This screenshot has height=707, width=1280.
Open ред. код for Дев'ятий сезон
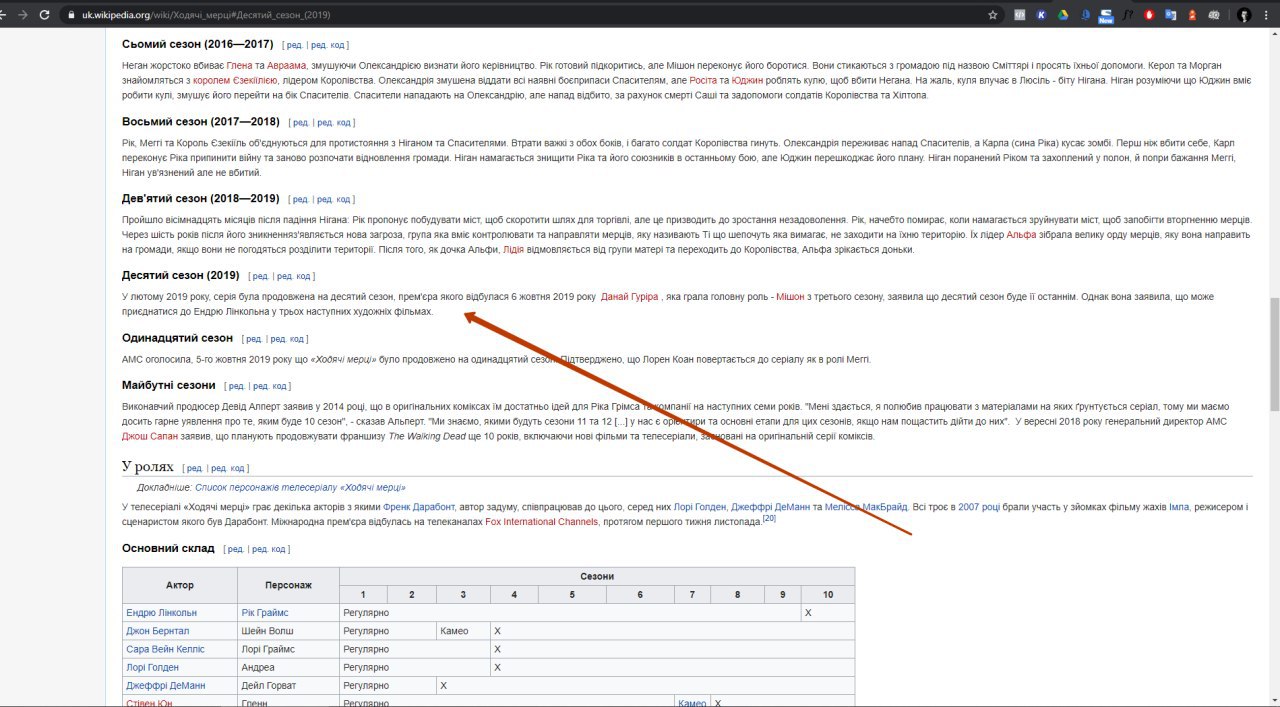[x=334, y=200]
